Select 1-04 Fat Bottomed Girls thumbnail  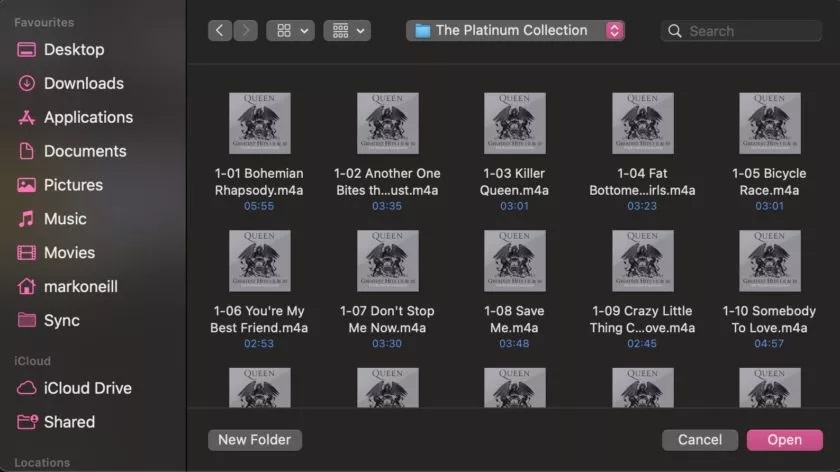click(643, 123)
